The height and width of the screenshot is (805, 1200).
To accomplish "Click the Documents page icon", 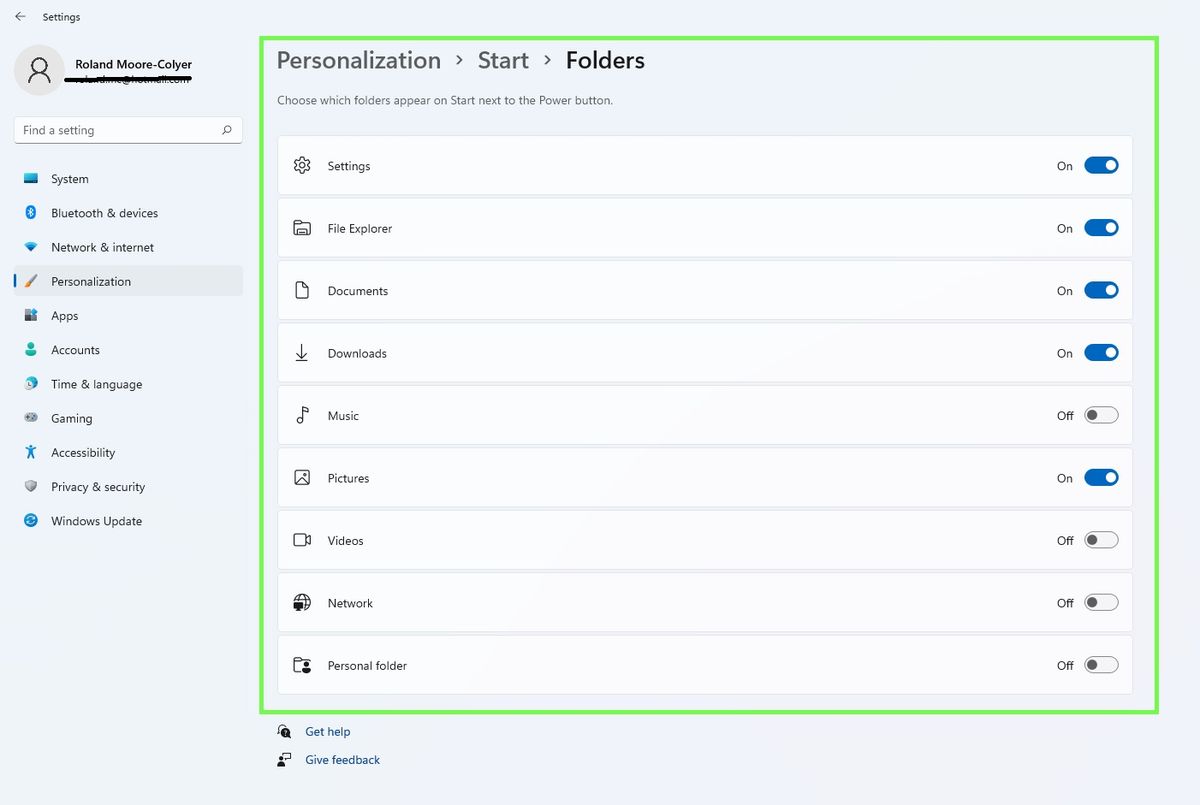I will pyautogui.click(x=302, y=290).
